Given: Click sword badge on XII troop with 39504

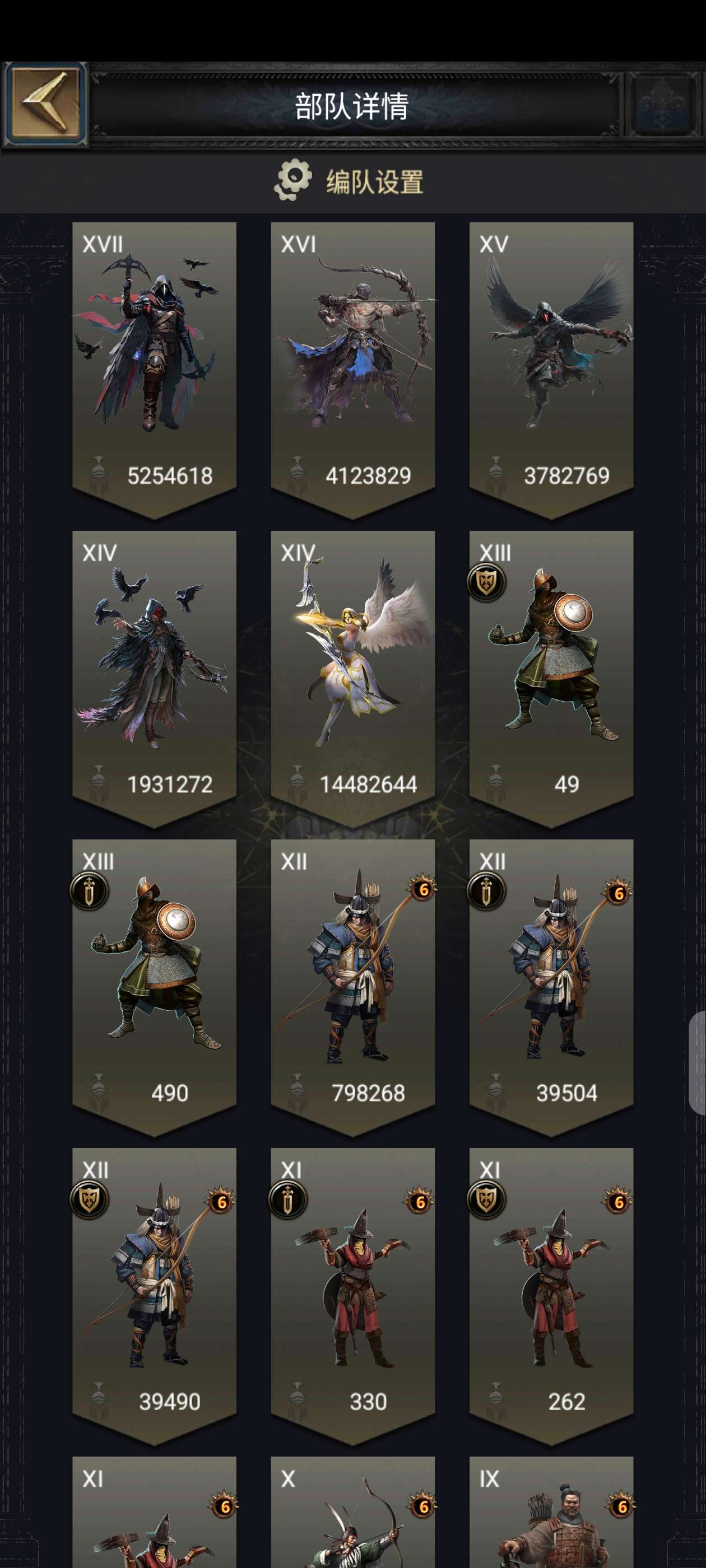Looking at the screenshot, I should point(486,891).
